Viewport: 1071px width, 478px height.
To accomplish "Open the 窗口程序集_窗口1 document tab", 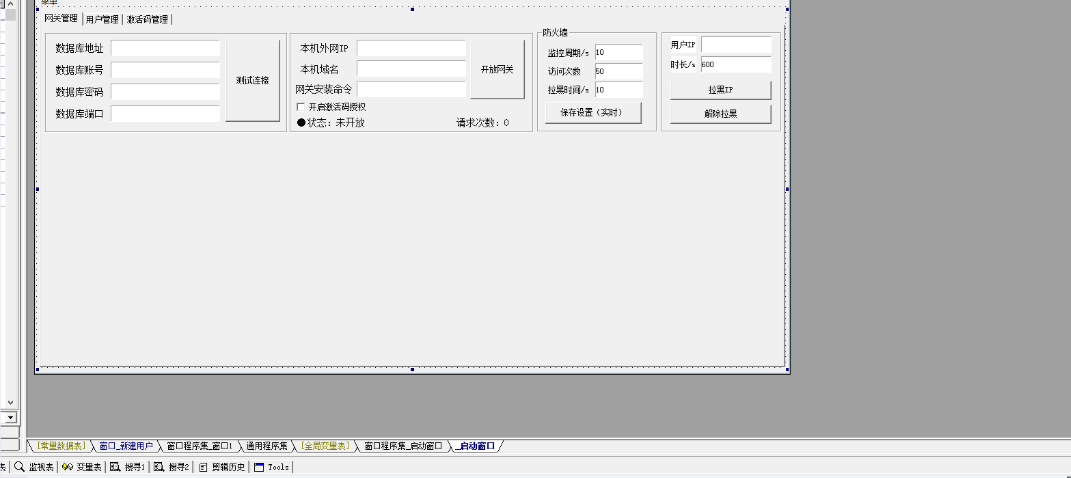I will coord(199,446).
